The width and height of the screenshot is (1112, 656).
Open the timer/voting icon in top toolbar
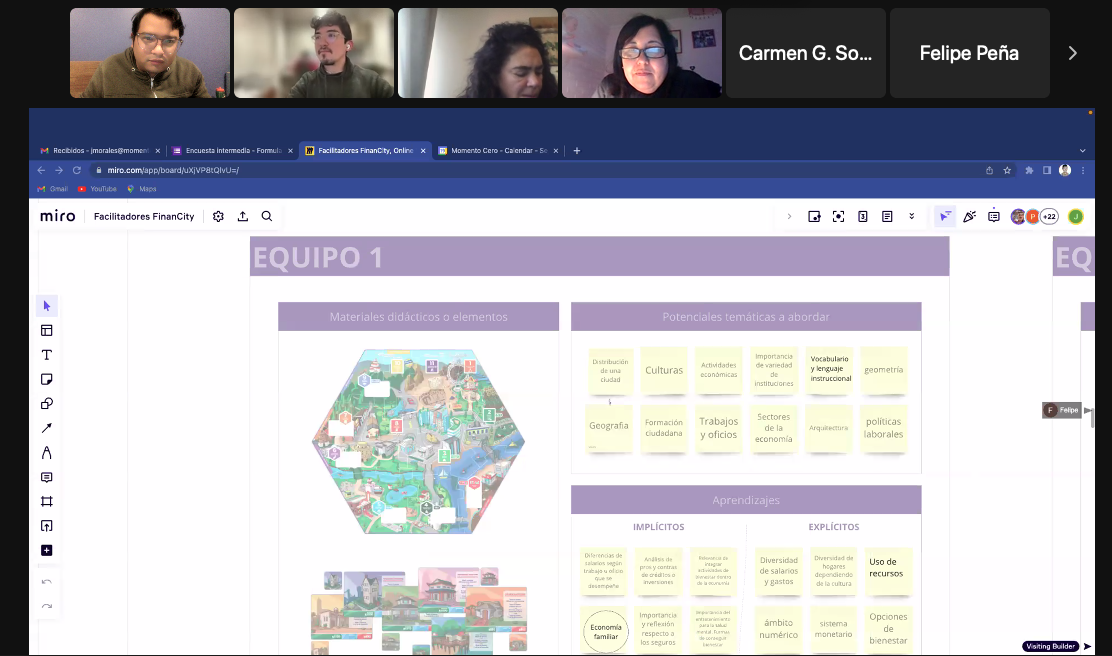click(862, 216)
